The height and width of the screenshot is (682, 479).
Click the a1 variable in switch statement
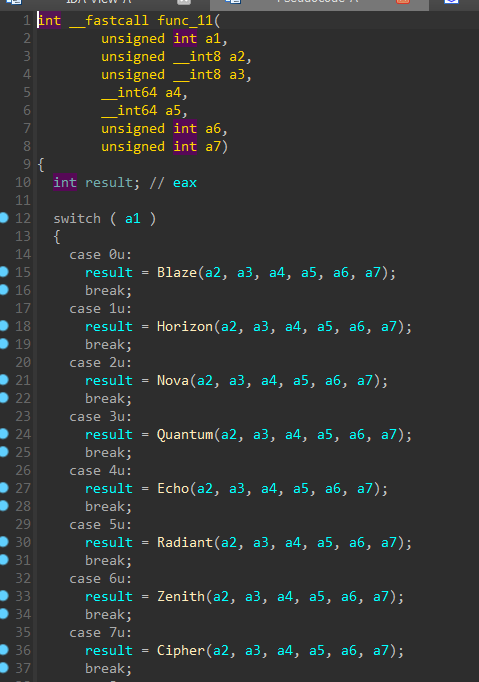pyautogui.click(x=133, y=218)
